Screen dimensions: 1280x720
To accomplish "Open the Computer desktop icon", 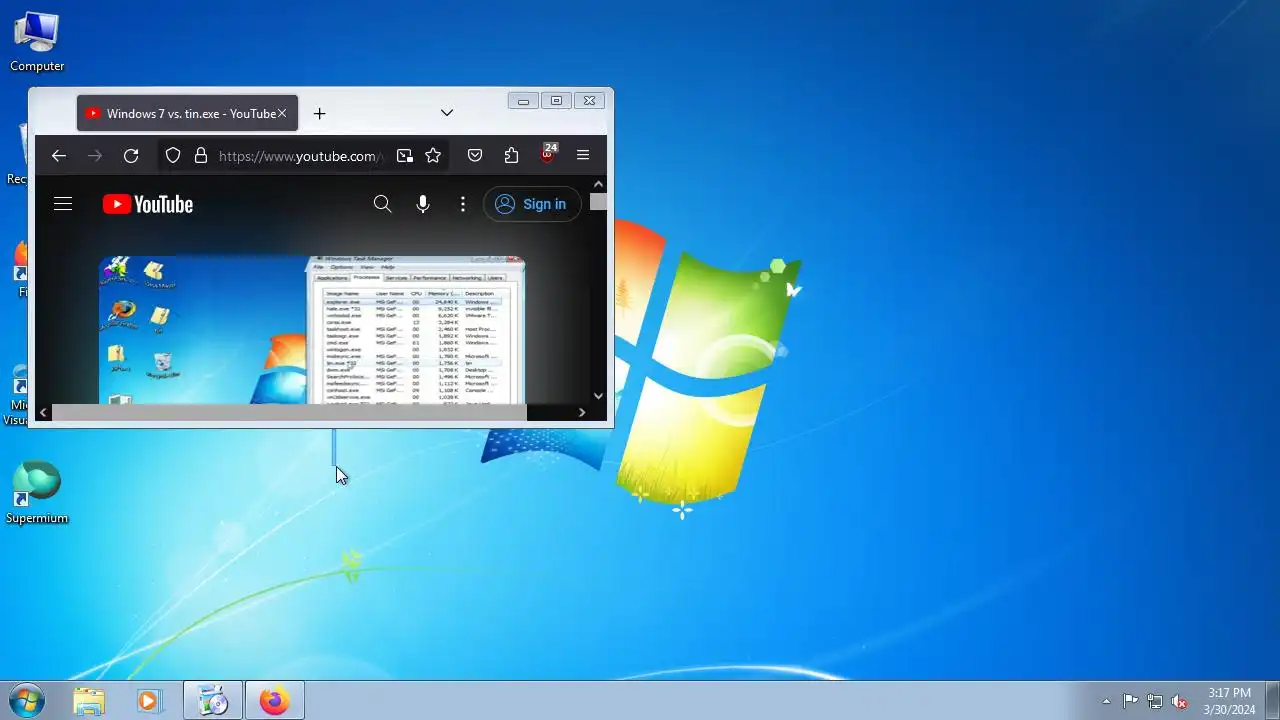I will [x=37, y=41].
